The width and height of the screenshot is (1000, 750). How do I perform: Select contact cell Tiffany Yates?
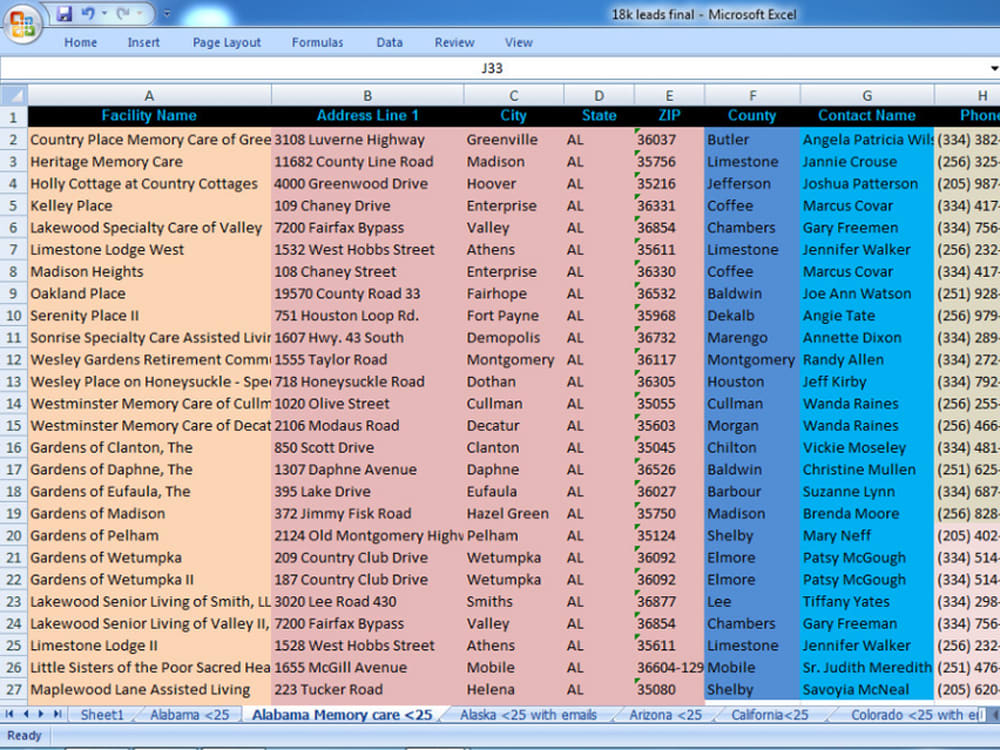pos(867,602)
